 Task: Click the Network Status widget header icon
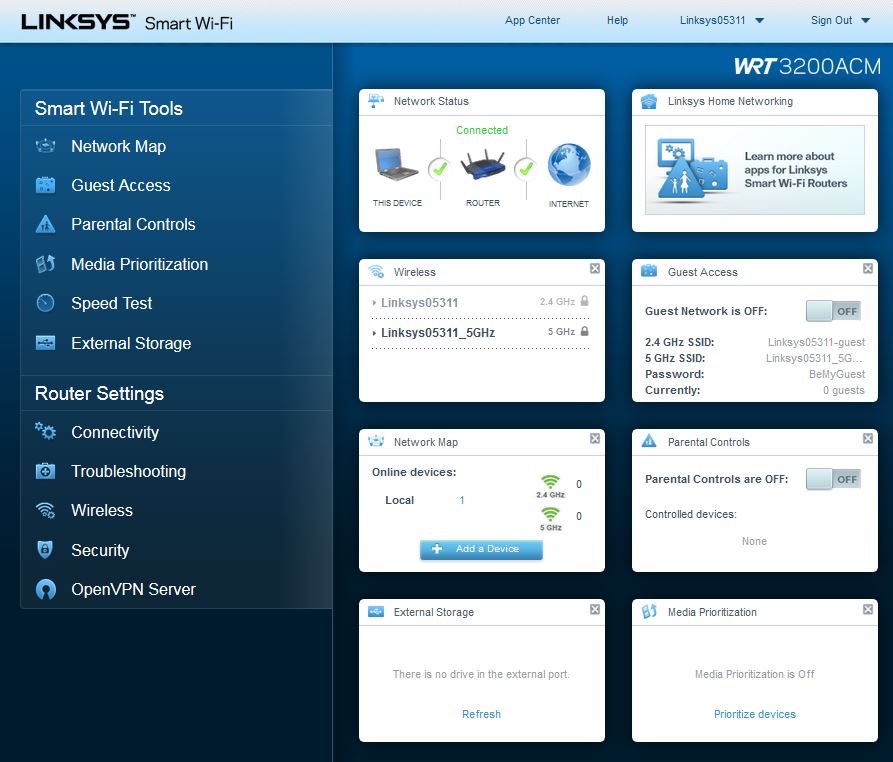click(376, 101)
